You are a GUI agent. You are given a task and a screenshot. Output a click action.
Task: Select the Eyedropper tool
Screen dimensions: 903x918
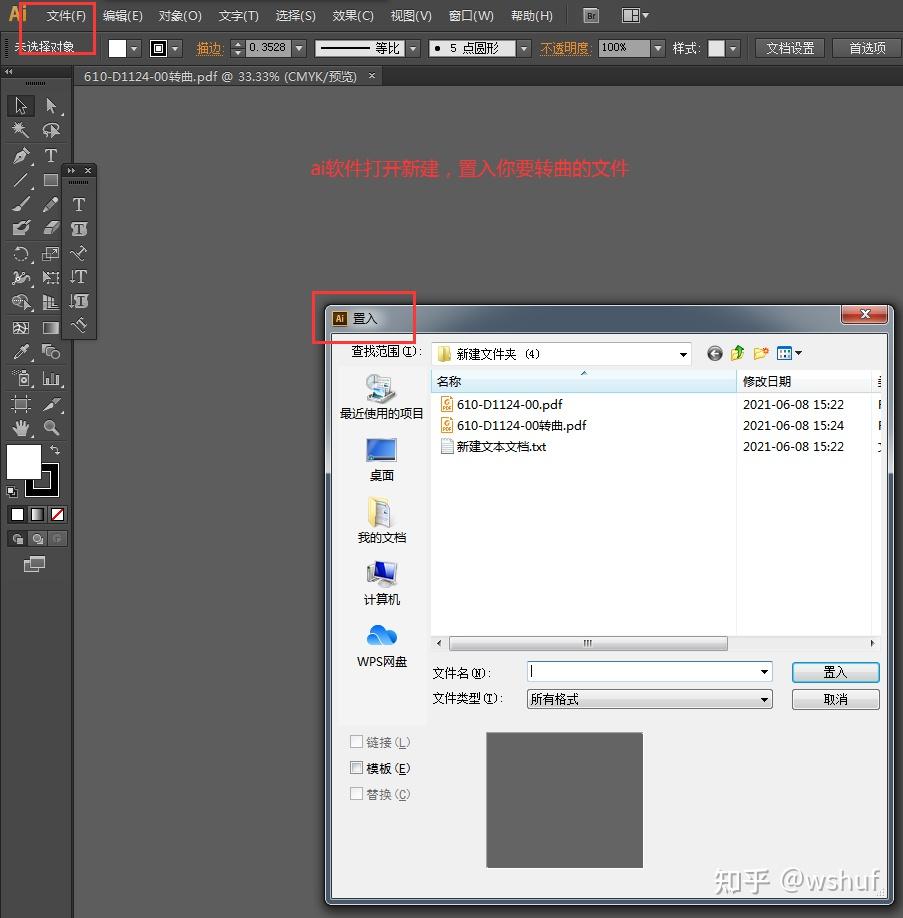pyautogui.click(x=20, y=352)
